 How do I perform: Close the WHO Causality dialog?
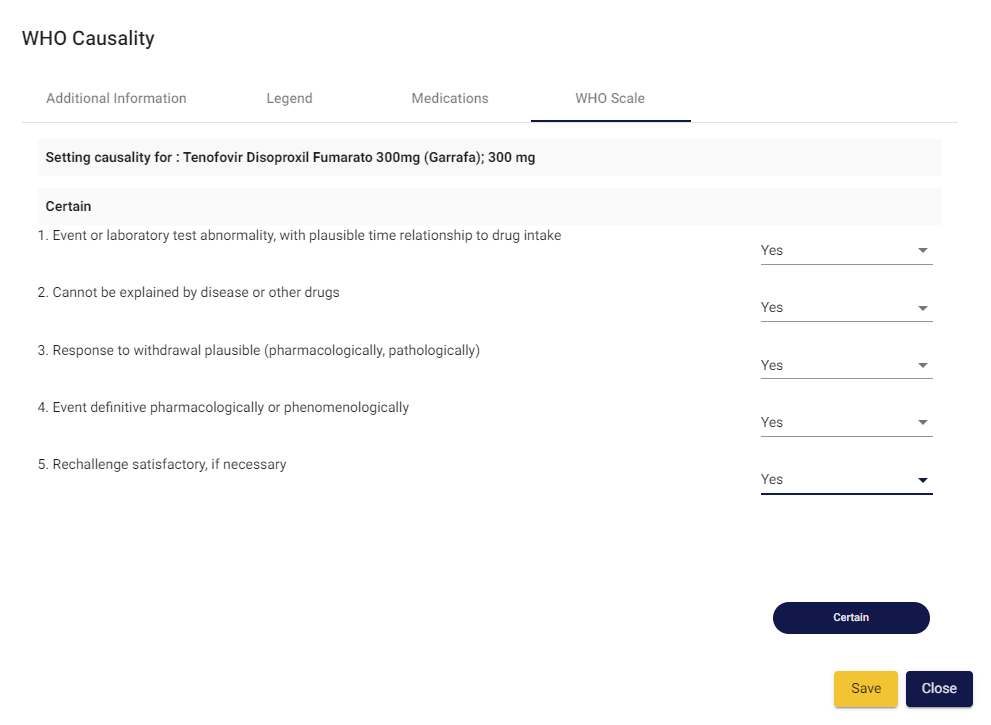[939, 689]
